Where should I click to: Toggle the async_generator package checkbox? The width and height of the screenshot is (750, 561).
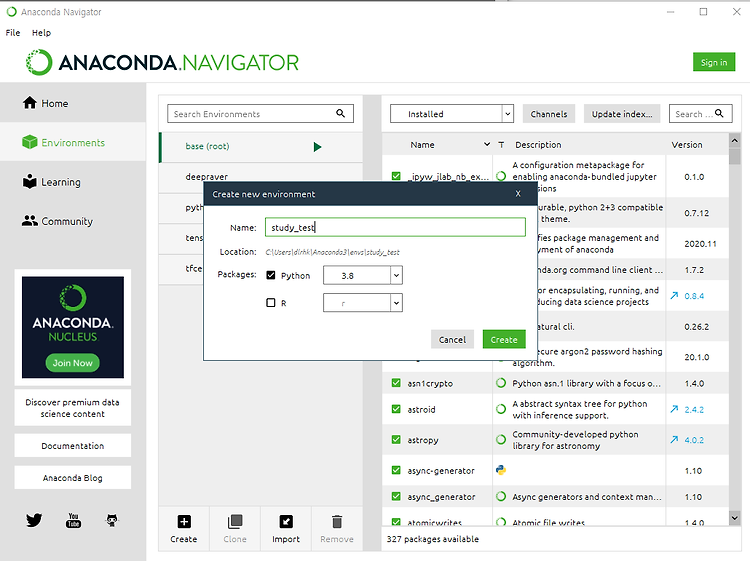click(x=396, y=496)
